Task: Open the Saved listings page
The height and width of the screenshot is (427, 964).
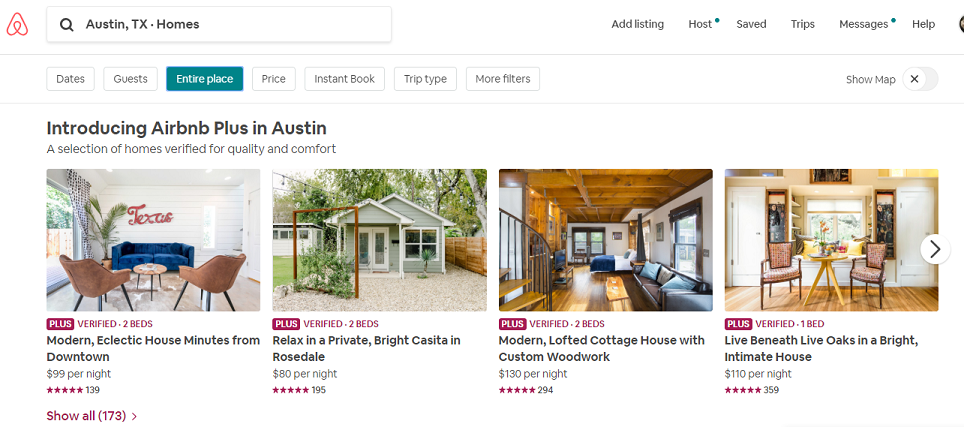Action: [x=751, y=24]
